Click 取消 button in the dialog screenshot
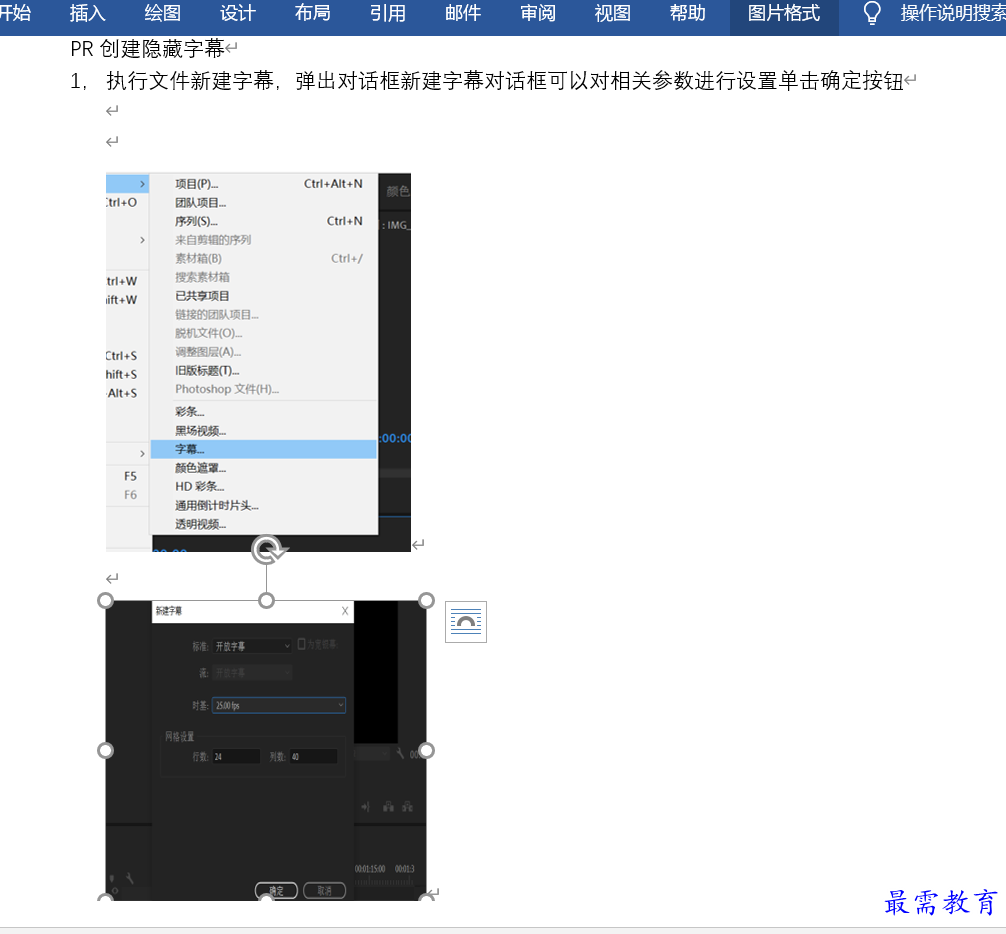 click(325, 890)
